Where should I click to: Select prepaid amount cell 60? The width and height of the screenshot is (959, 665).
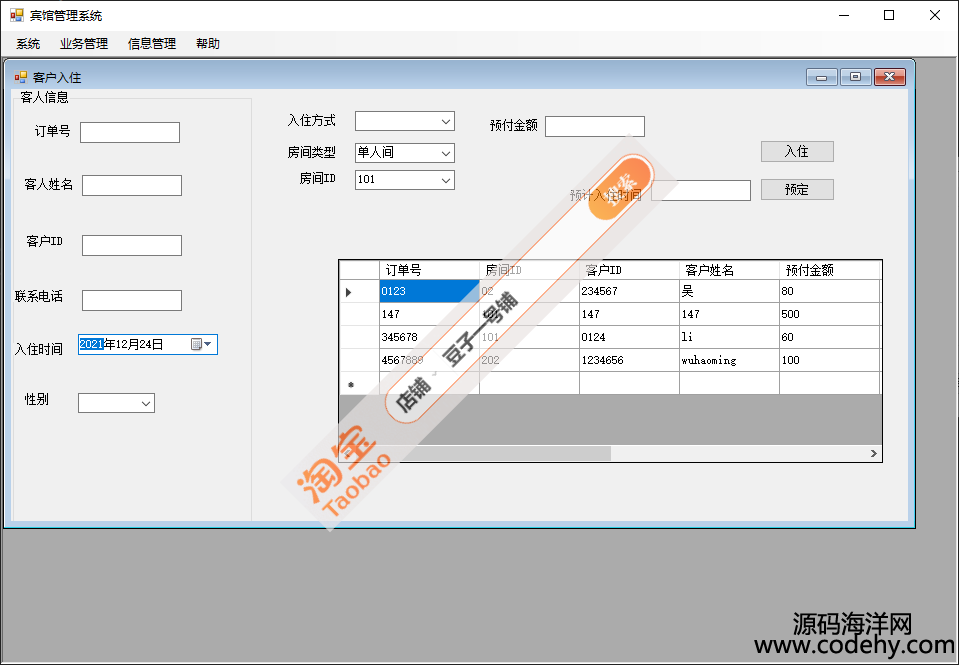pyautogui.click(x=830, y=337)
